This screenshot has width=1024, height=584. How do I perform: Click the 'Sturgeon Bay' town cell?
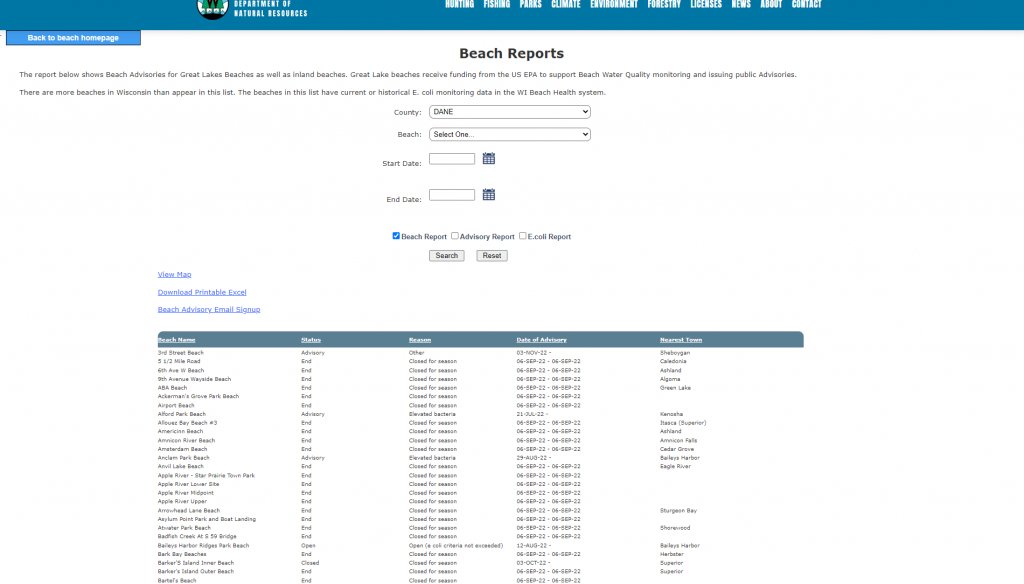tap(678, 511)
